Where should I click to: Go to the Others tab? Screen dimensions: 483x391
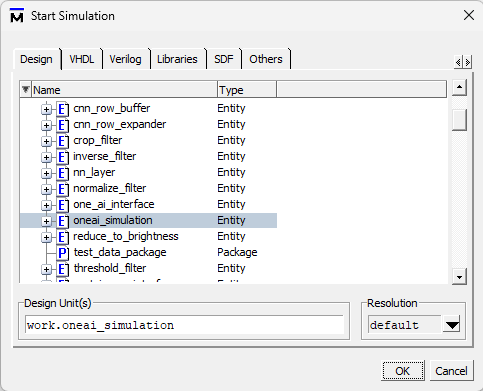coord(266,59)
